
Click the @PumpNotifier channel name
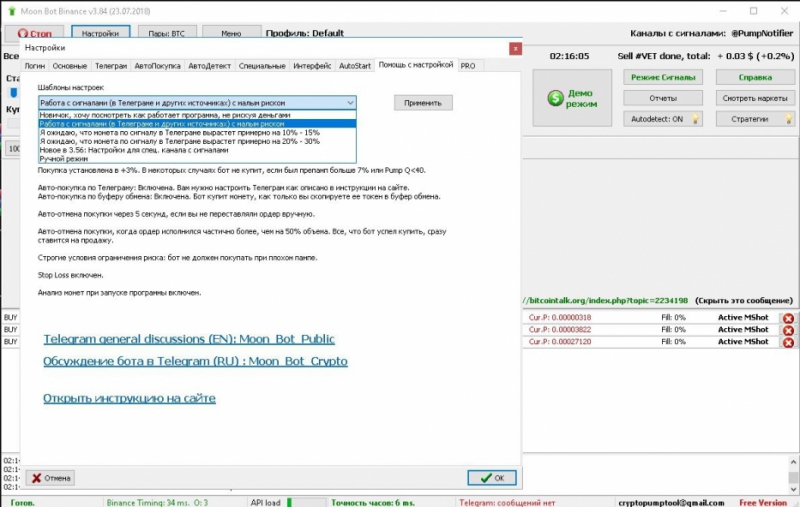click(762, 33)
